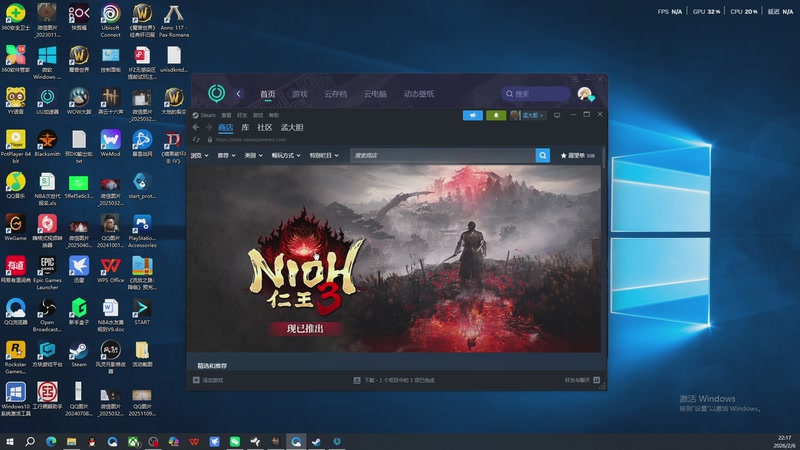Open the UU accelerator hamburger menu
This screenshot has width=800, height=450.
[x=574, y=79]
